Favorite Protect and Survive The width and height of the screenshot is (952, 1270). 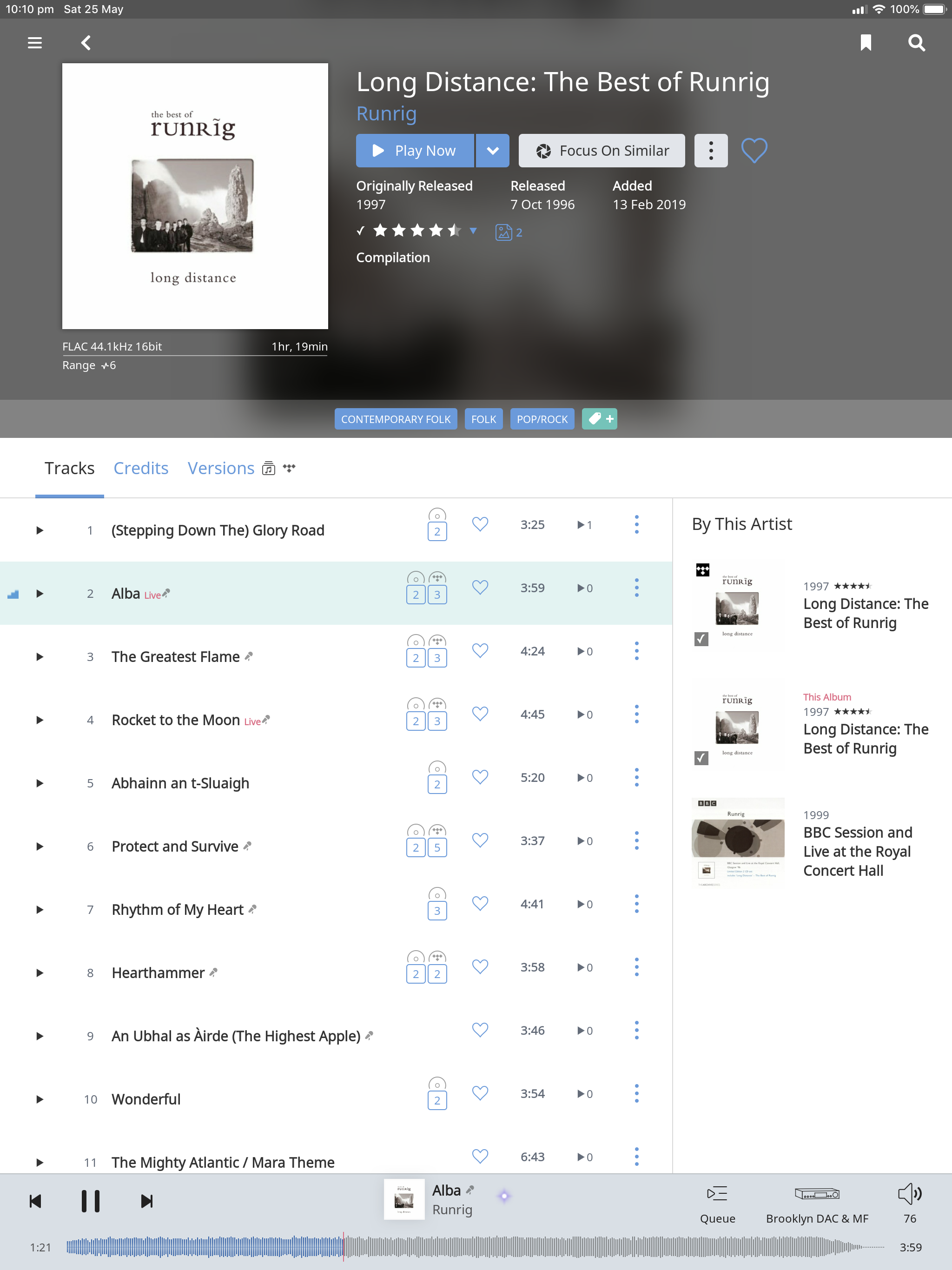(x=480, y=840)
